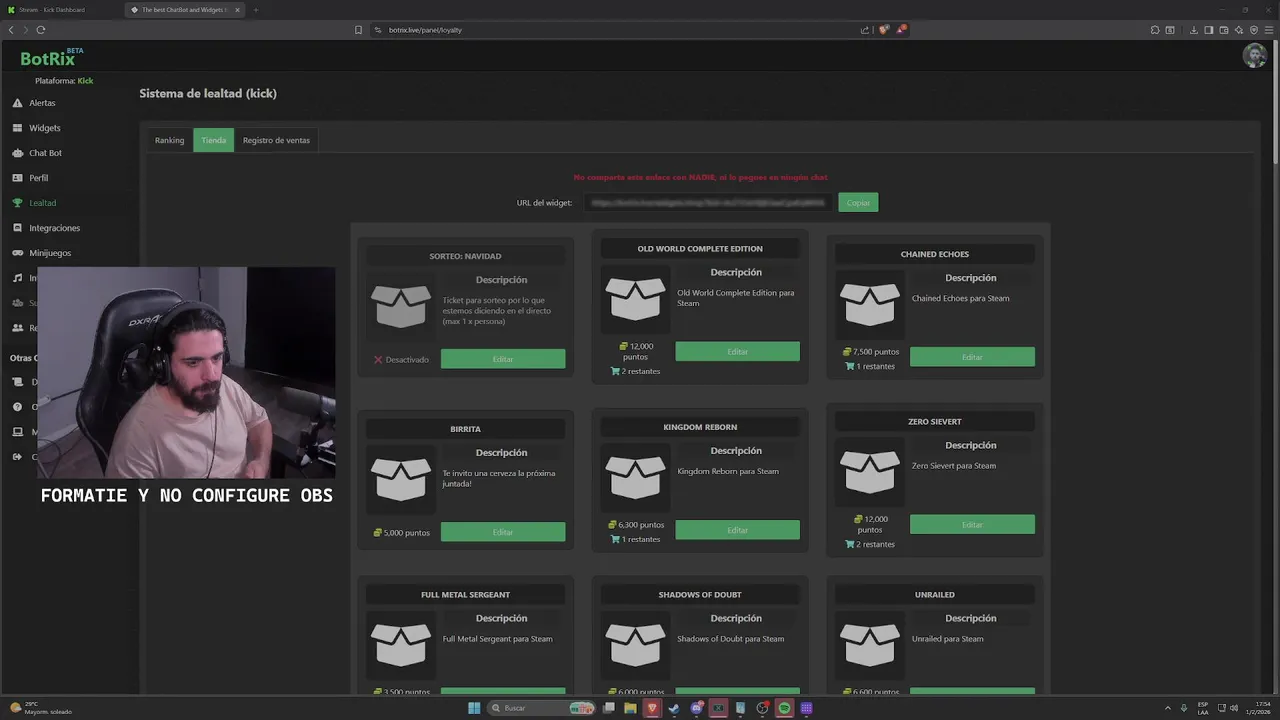The image size is (1280, 720).
Task: Click the Old World Complete Edition box image
Action: pos(635,298)
